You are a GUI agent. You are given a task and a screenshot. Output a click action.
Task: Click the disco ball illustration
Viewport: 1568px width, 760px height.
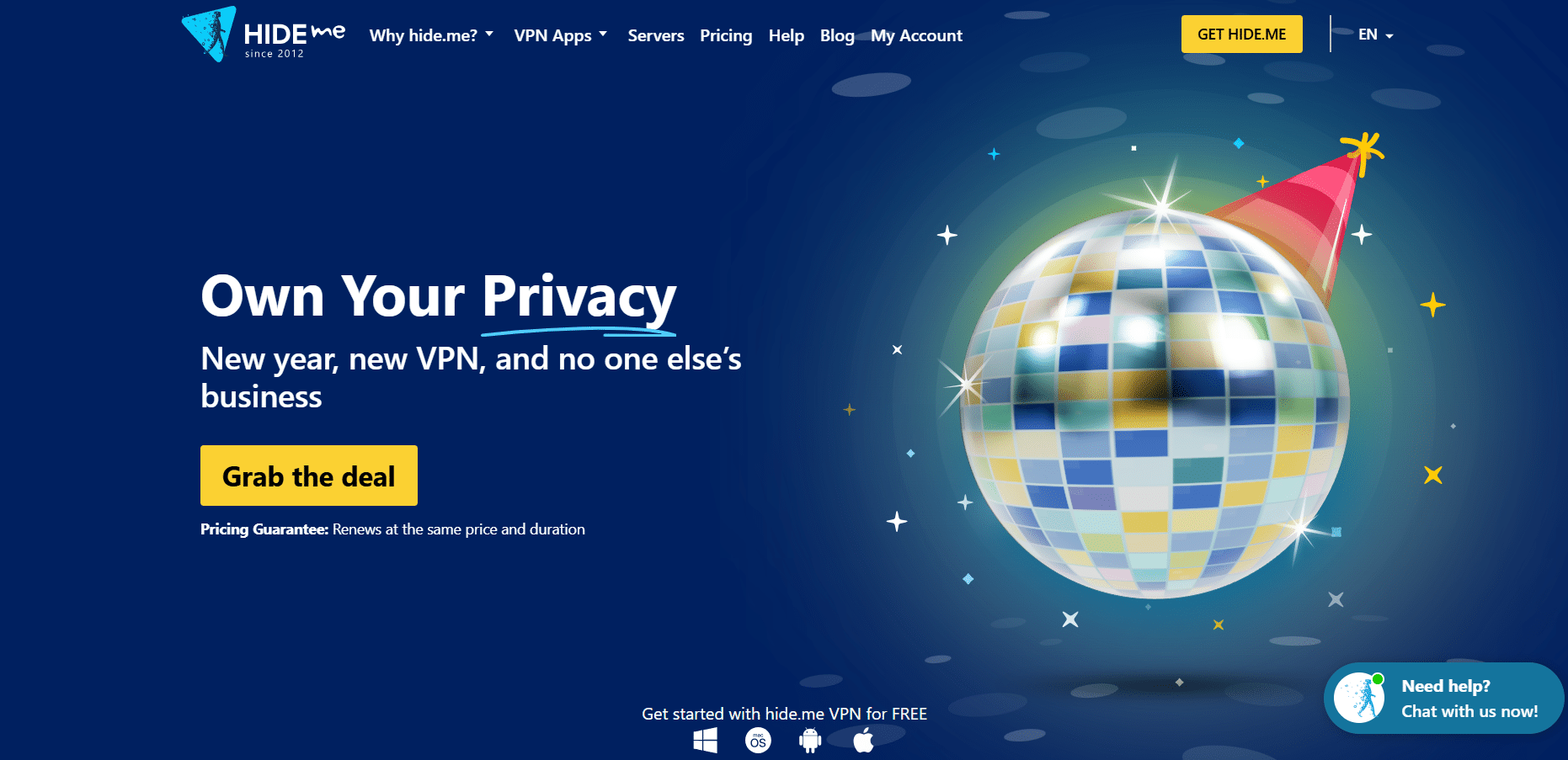tap(1155, 402)
